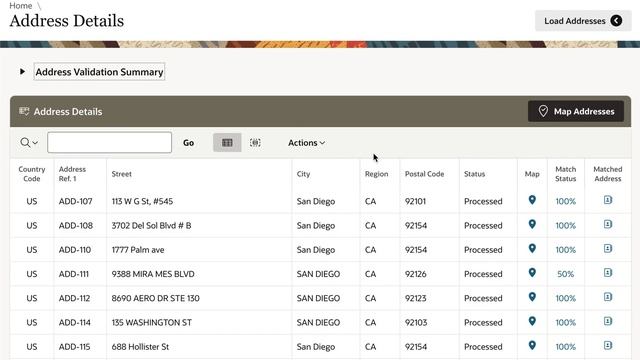Open map pin for ADD-111
Image resolution: width=640 pixels, height=360 pixels.
(532, 273)
